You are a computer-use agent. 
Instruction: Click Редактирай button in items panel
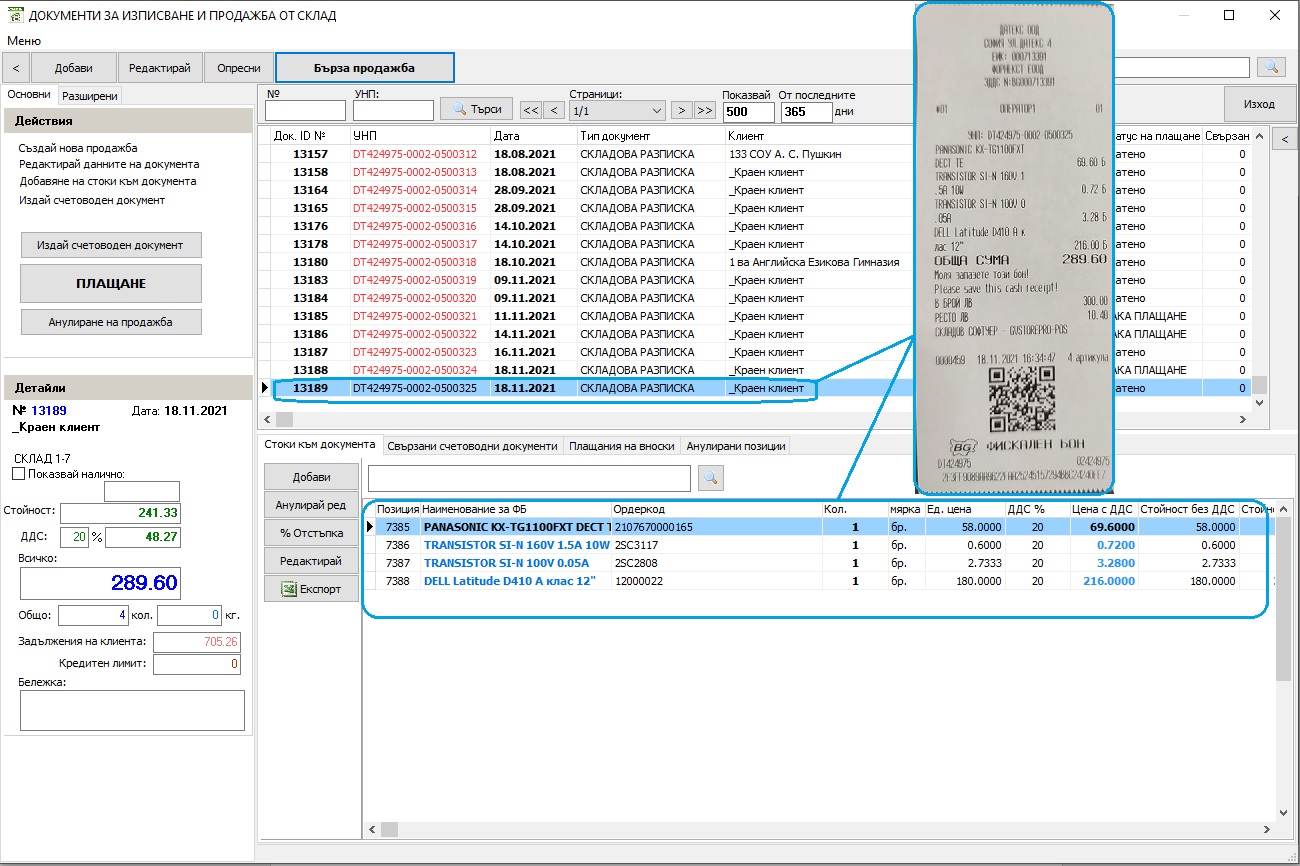coord(311,561)
